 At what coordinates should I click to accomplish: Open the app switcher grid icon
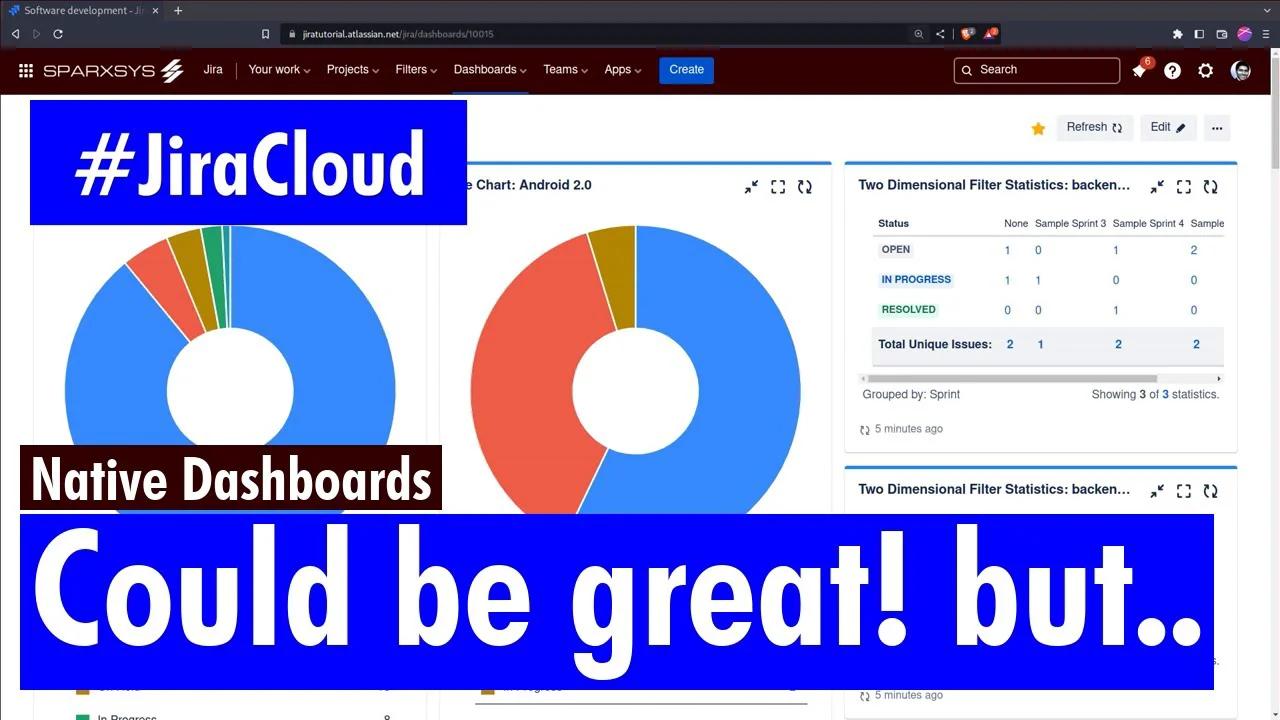click(26, 70)
